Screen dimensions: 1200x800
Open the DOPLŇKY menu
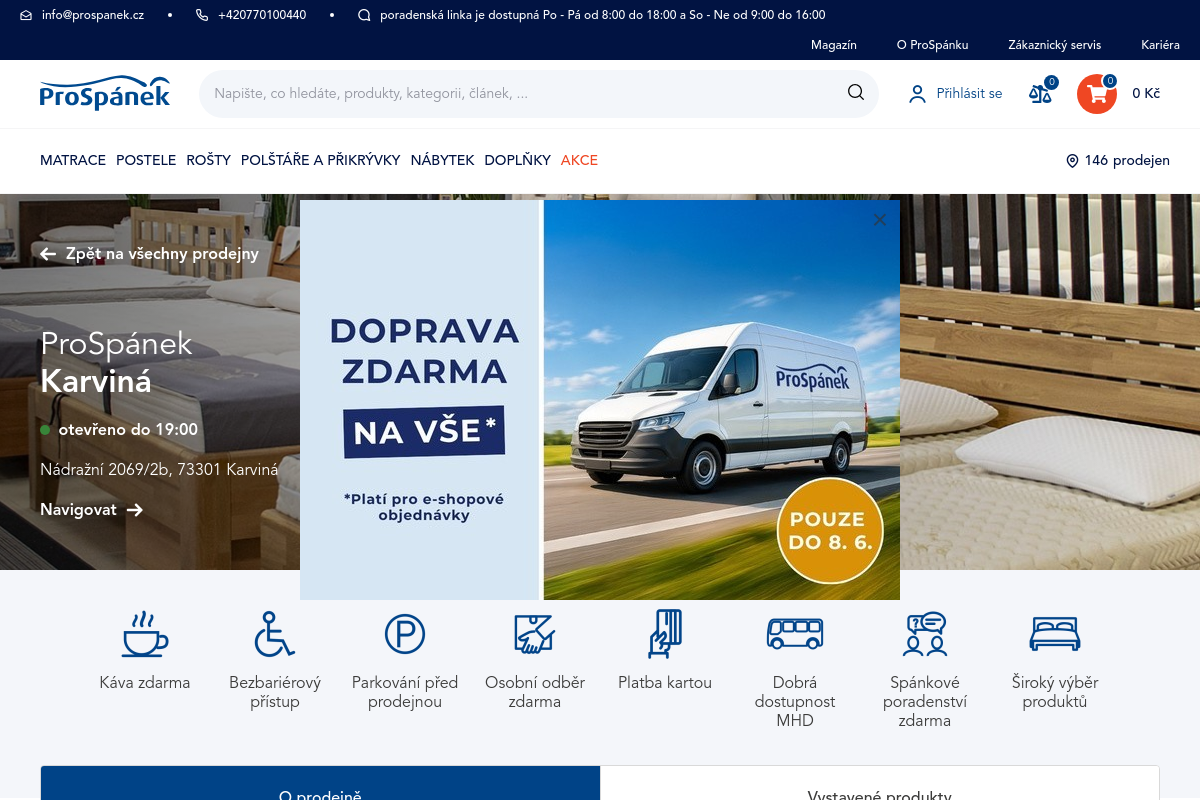[517, 160]
